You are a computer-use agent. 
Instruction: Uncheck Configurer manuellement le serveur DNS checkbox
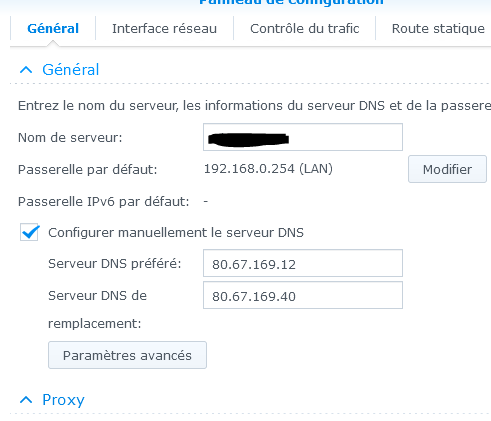coord(29,232)
